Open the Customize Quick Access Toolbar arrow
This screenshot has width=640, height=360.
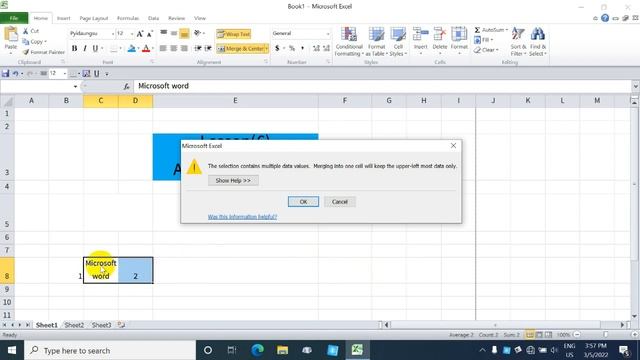click(x=107, y=74)
